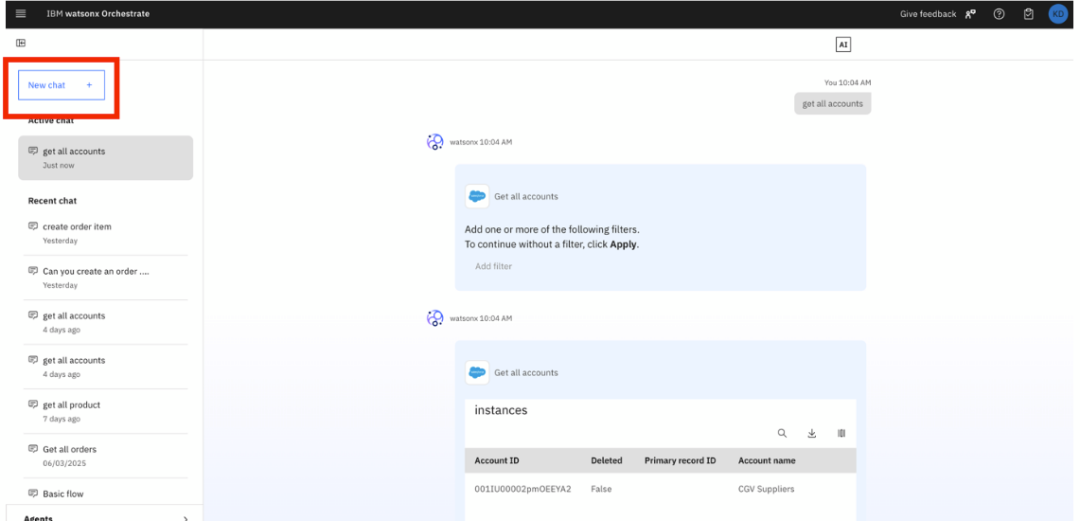This screenshot has width=1080, height=521.
Task: Open recent chat 'create order item'
Action: 105,233
